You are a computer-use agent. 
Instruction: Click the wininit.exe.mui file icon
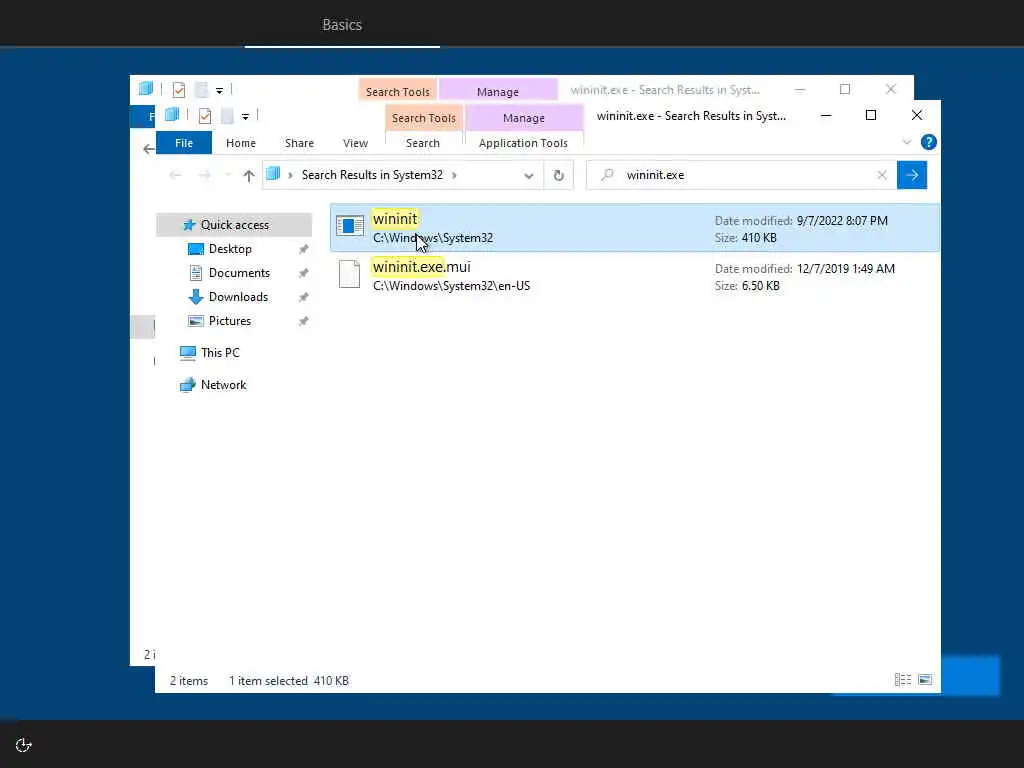coord(349,274)
